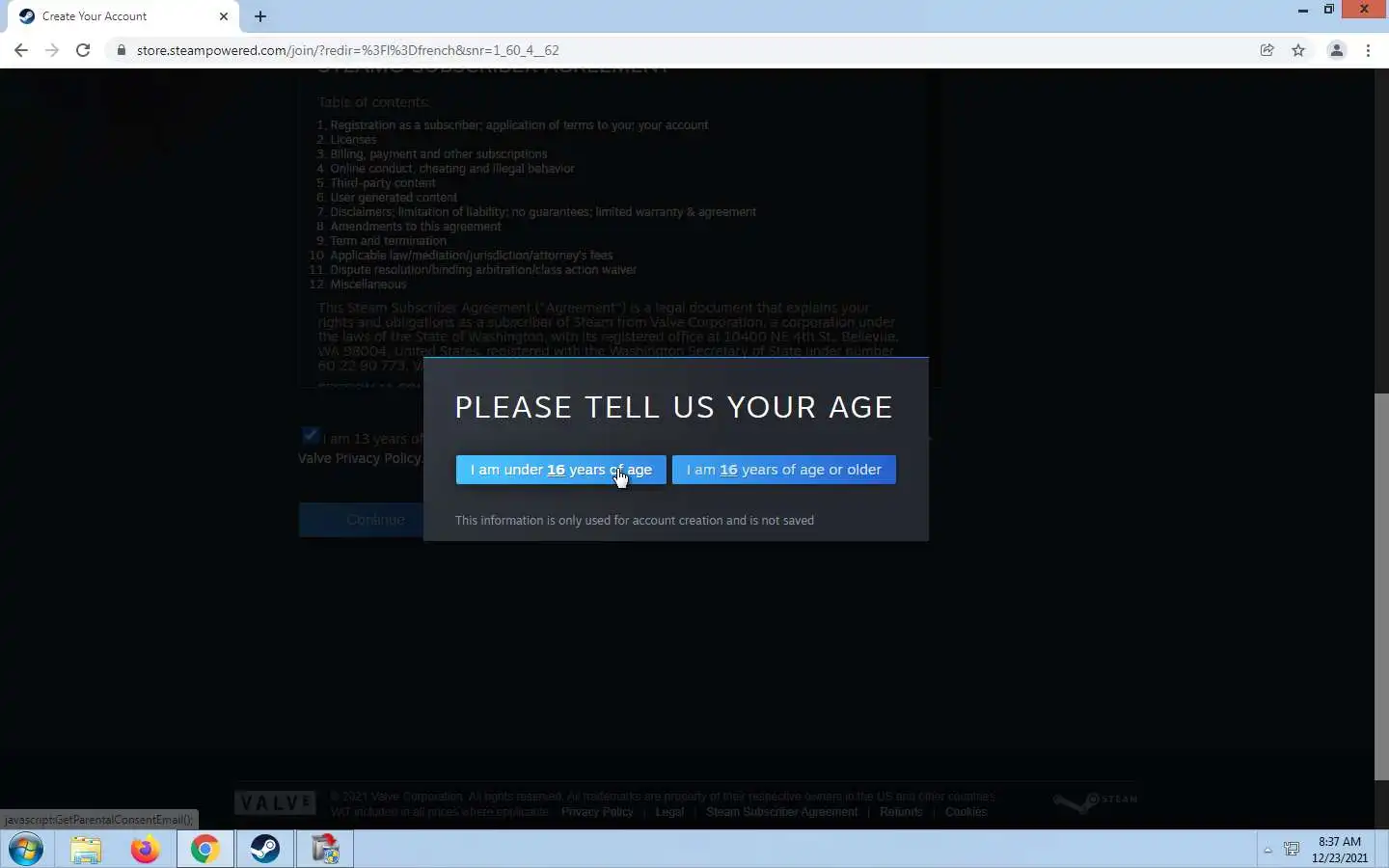
Task: Toggle the 'I am 13 years' checkbox
Action: 310,436
